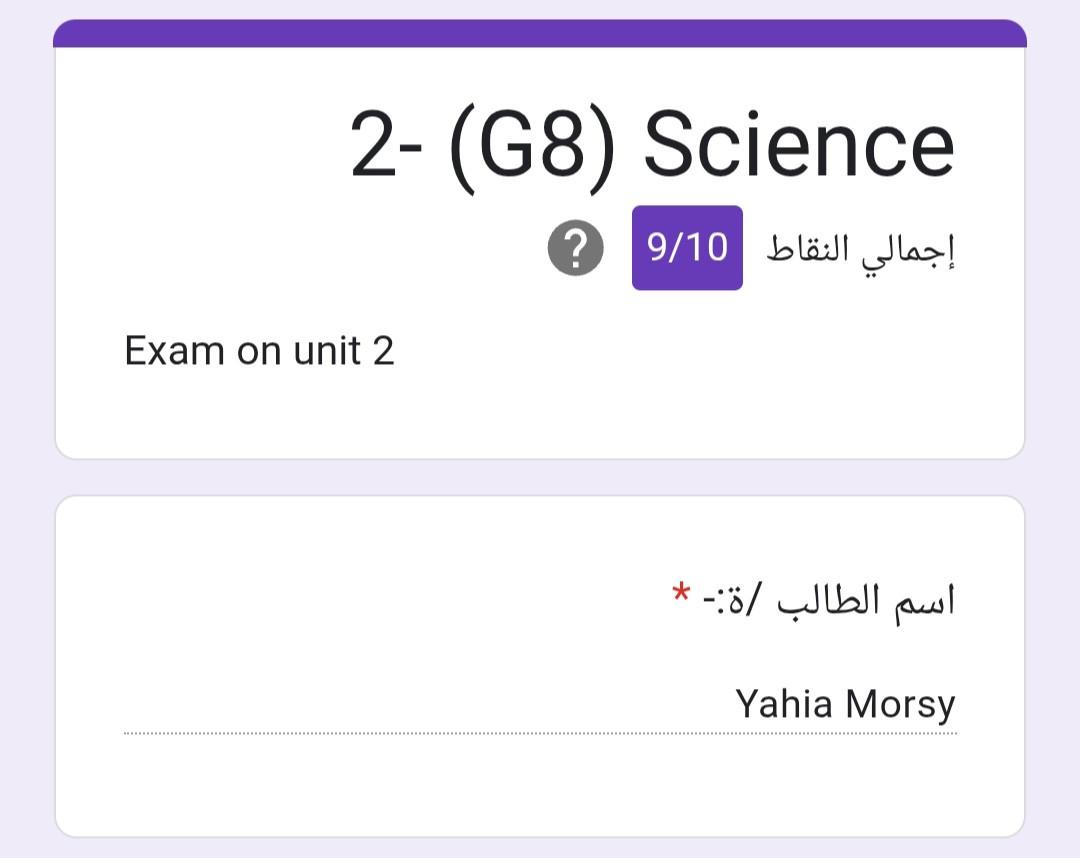Viewport: 1080px width, 858px height.
Task: Click the question mark help icon
Action: point(576,249)
